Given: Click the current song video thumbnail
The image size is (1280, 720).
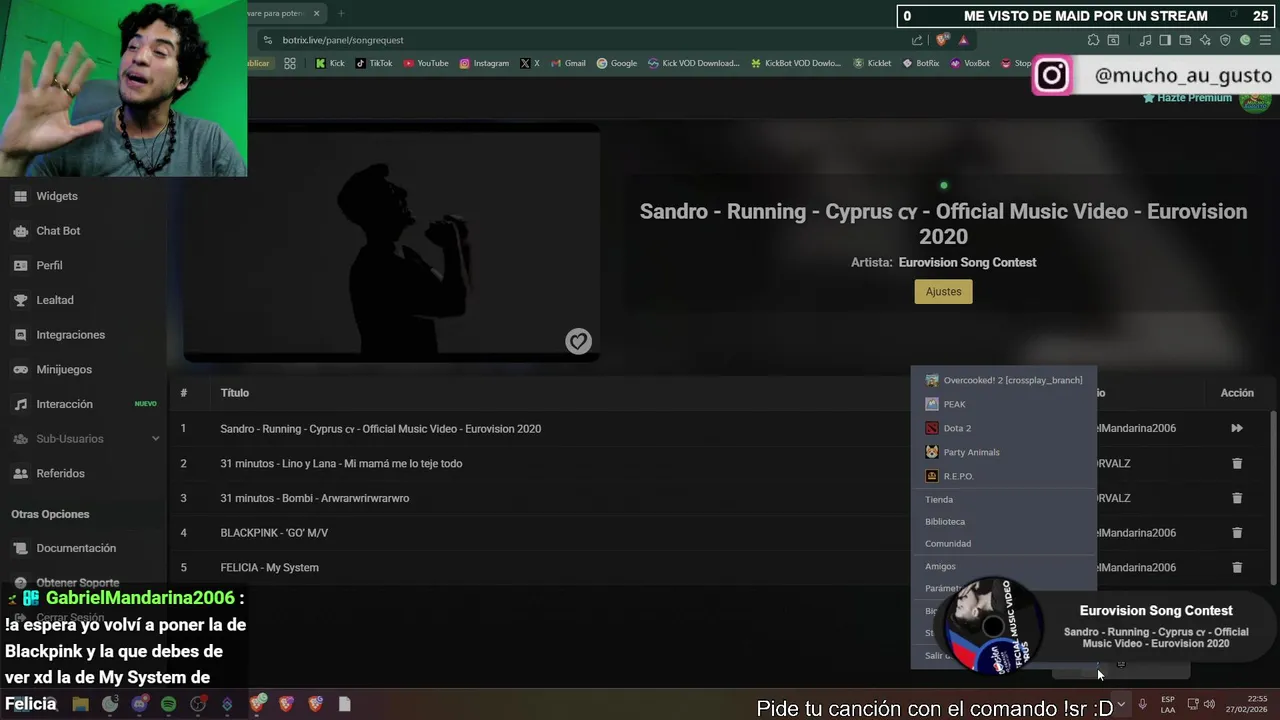Looking at the screenshot, I should [391, 243].
